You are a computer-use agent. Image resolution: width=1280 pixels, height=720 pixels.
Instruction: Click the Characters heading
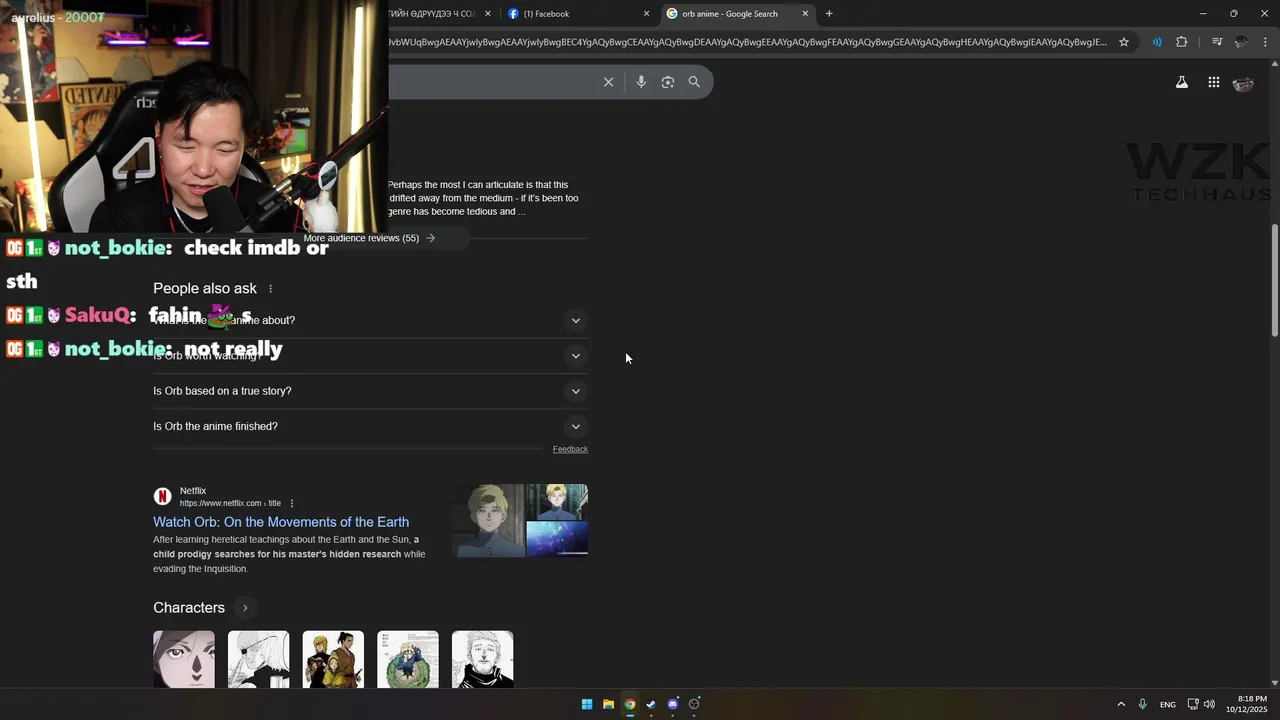click(x=189, y=608)
